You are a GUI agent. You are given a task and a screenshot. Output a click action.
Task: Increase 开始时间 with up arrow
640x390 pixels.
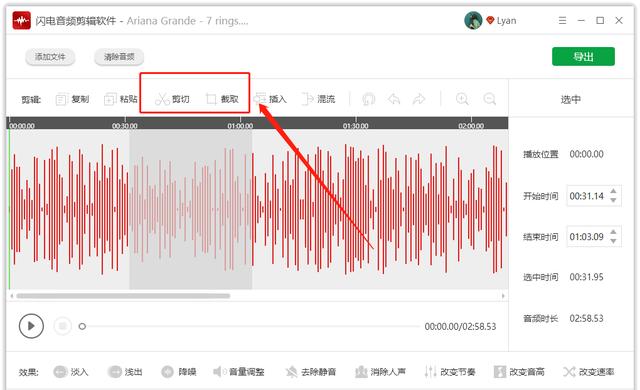[x=613, y=191]
